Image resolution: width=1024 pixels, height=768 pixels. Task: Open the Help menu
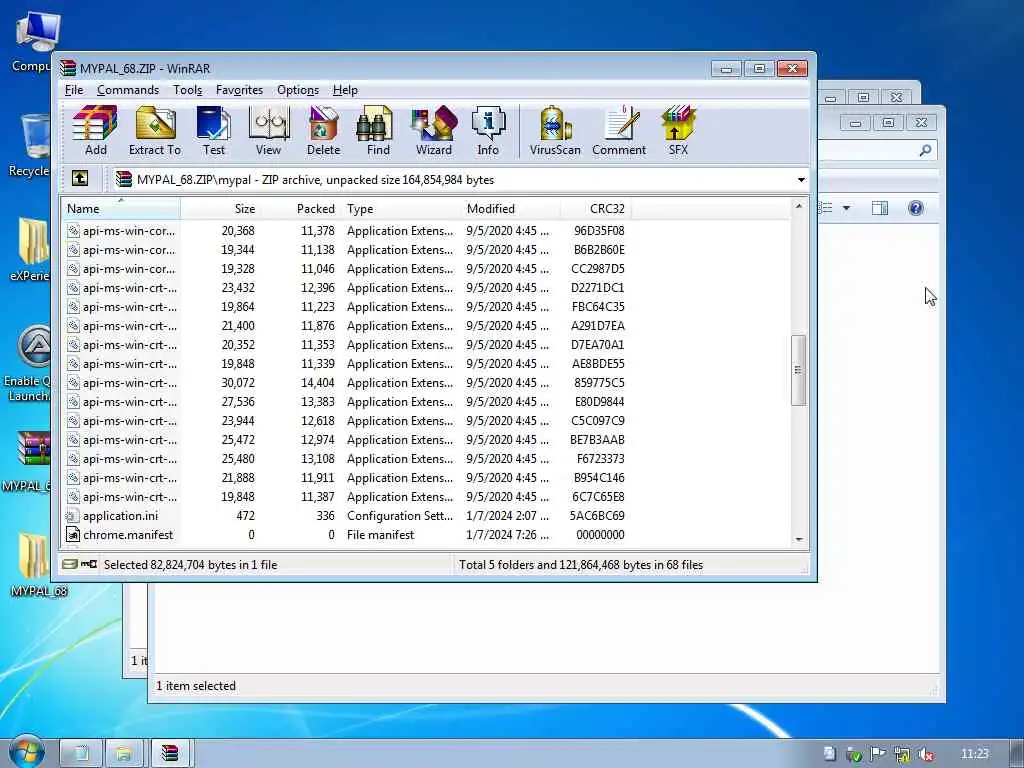(x=345, y=90)
